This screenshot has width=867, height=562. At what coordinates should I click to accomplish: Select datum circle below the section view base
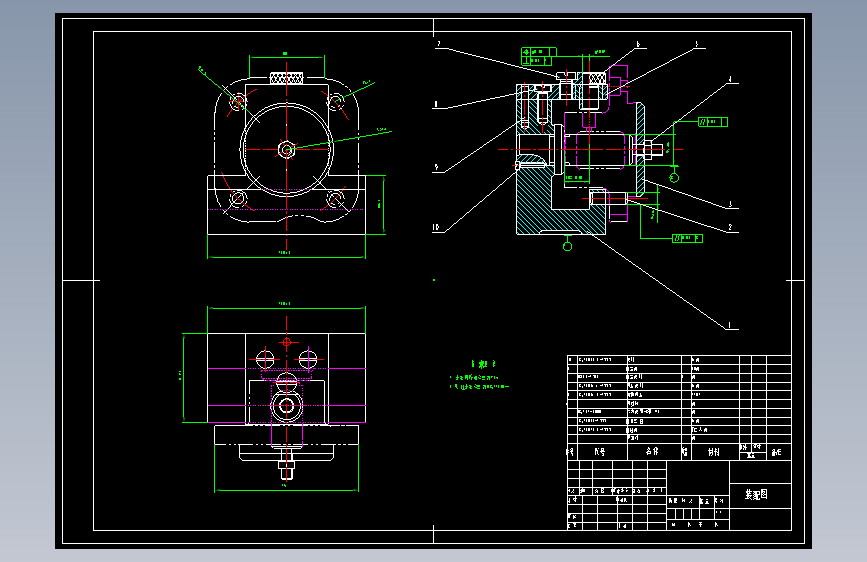(567, 246)
